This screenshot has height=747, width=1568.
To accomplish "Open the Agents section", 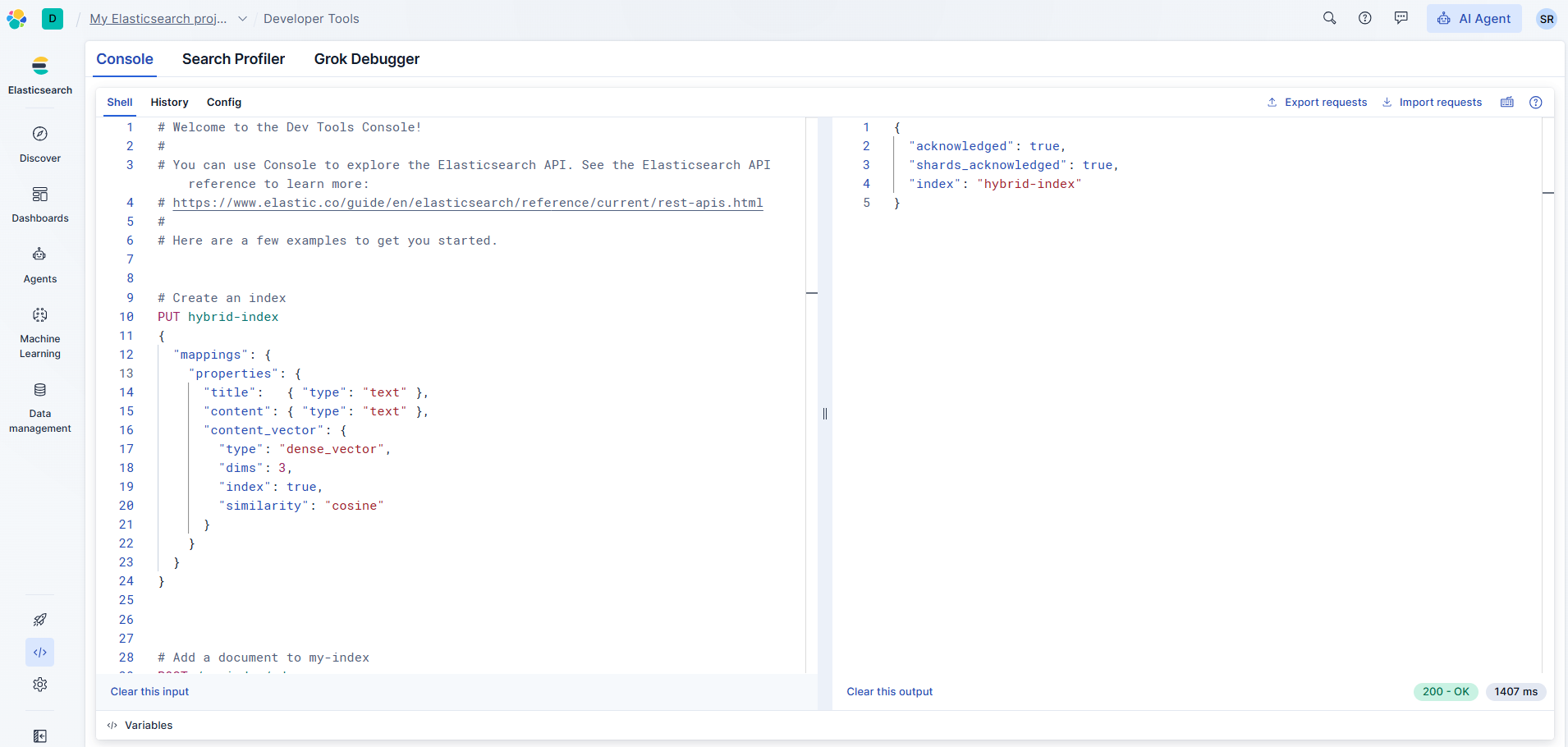I will pos(40,265).
